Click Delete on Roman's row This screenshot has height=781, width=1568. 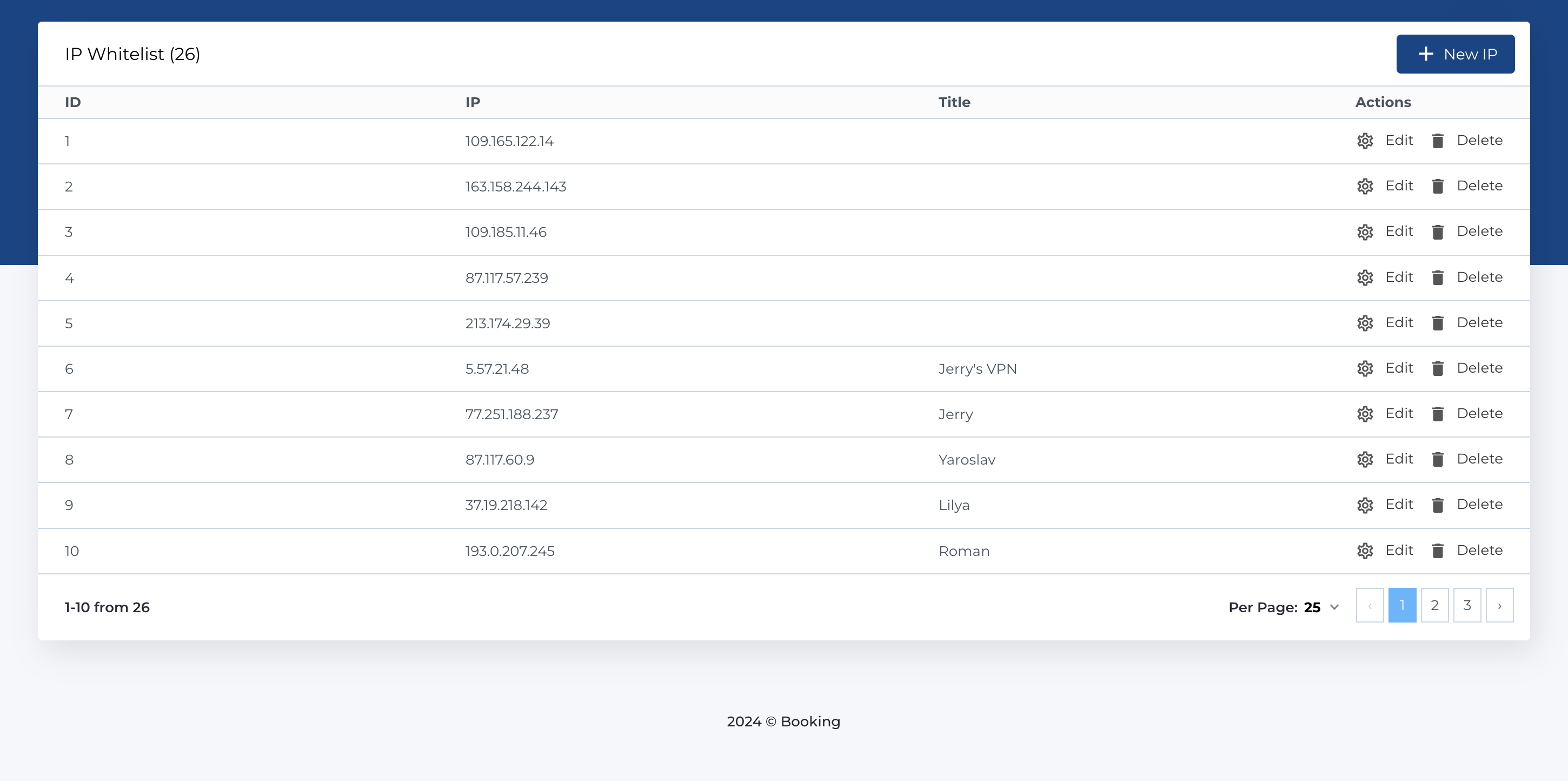point(1479,550)
